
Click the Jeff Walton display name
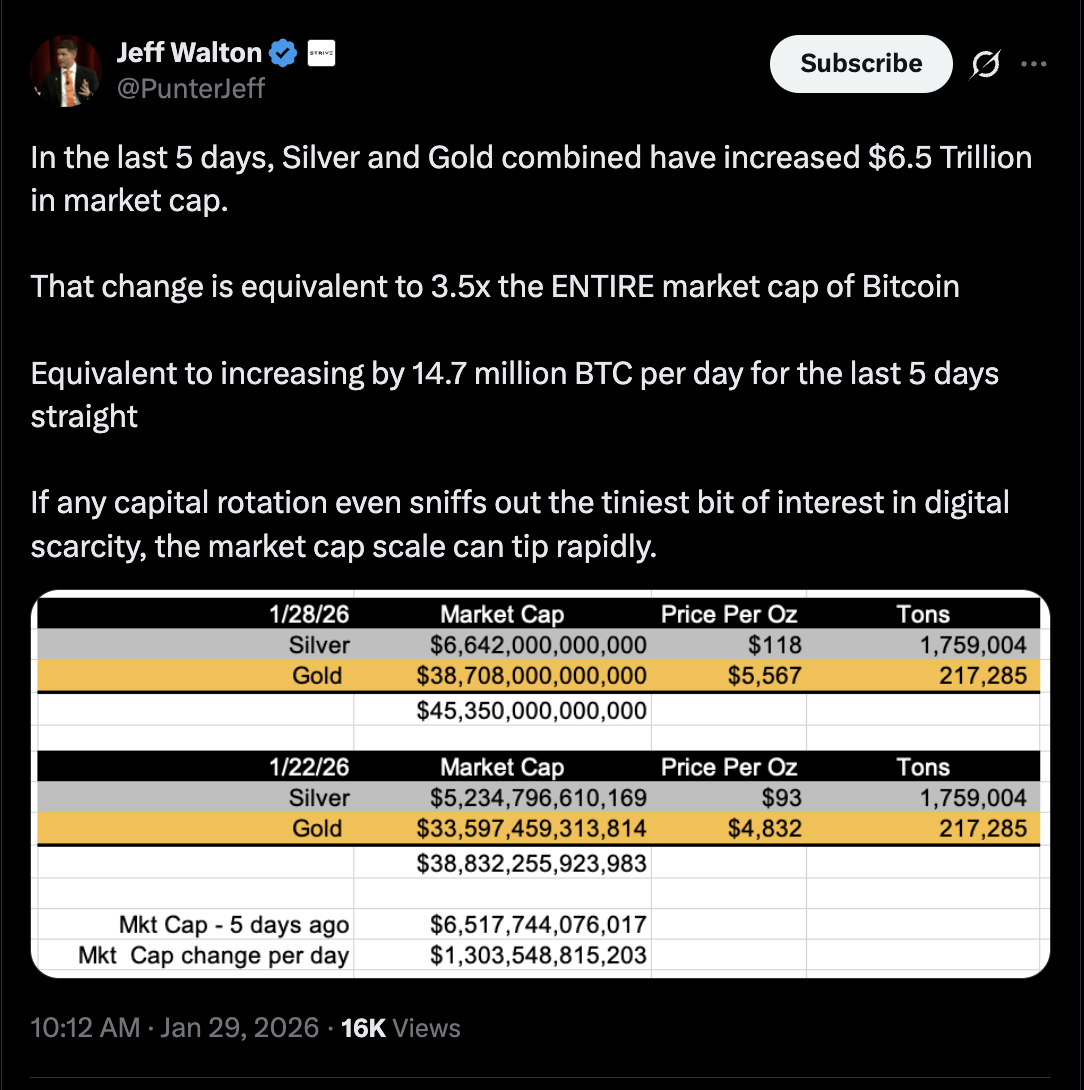pyautogui.click(x=190, y=53)
